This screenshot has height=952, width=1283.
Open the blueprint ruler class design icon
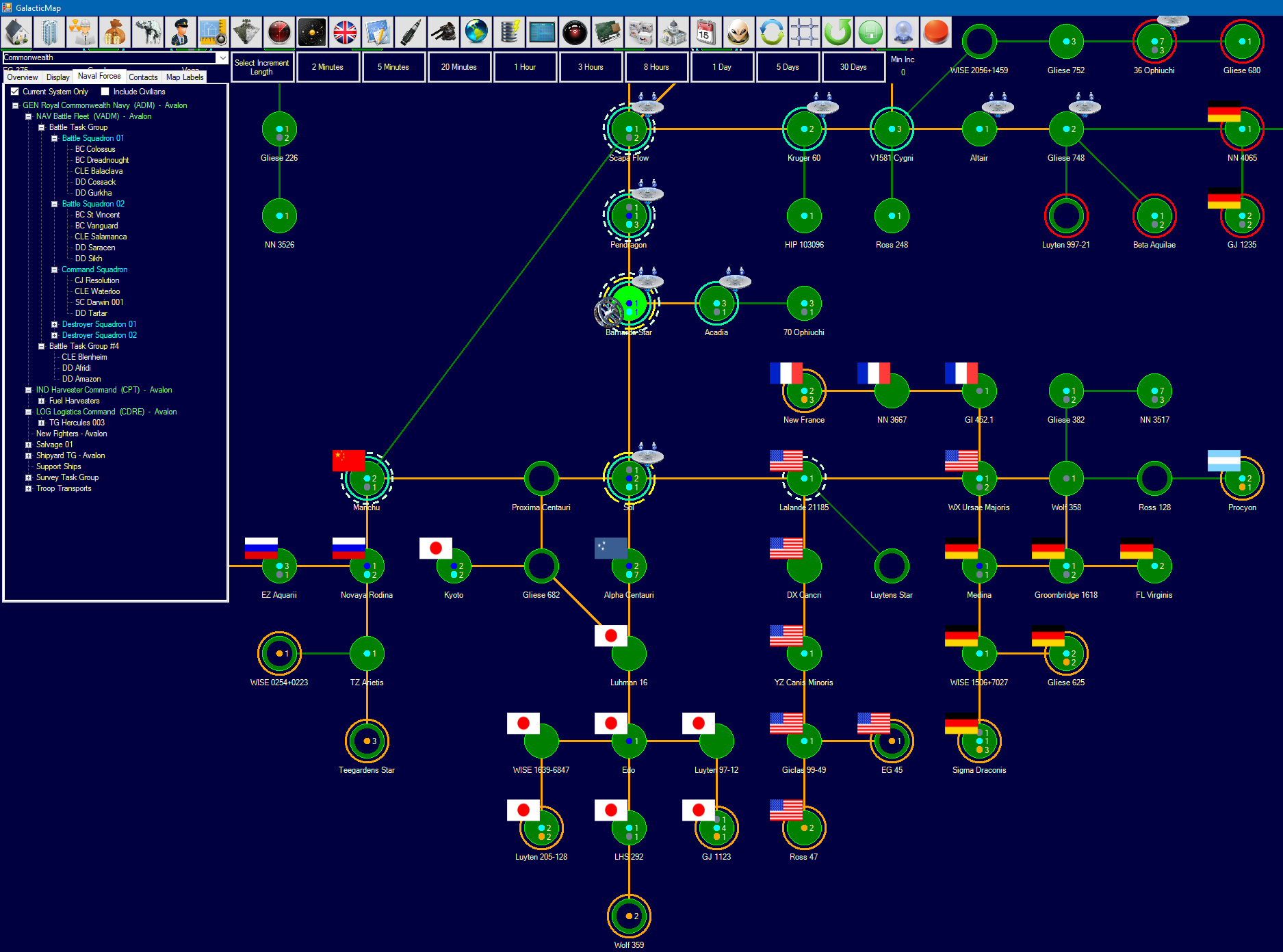[213, 32]
